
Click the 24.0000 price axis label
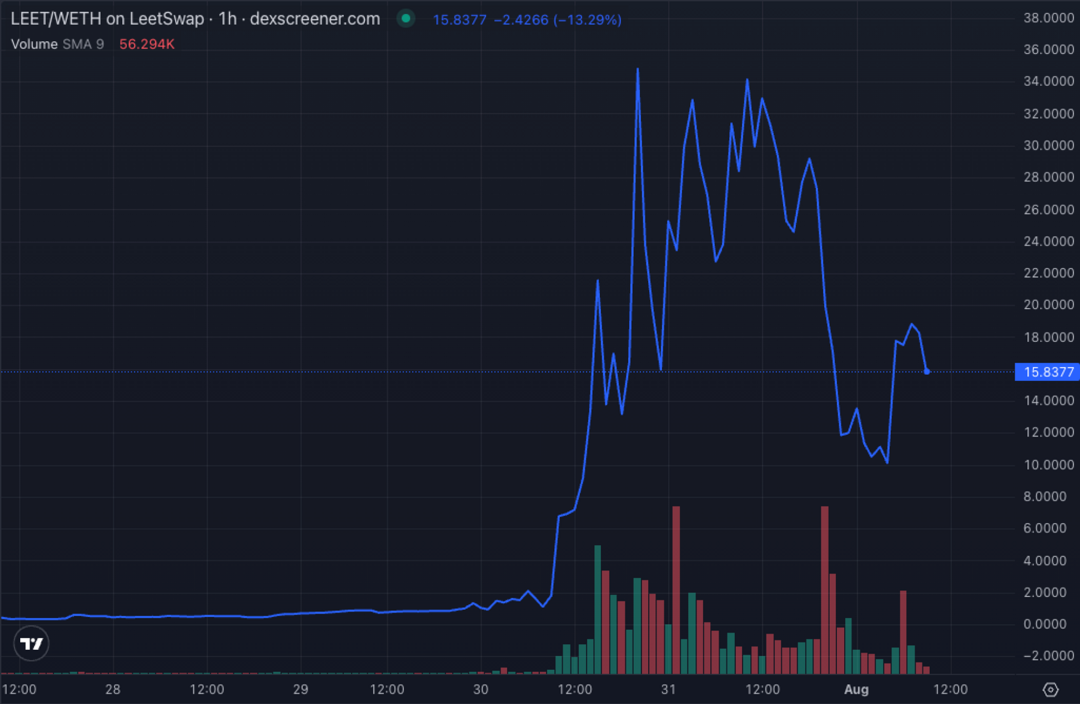(1048, 241)
